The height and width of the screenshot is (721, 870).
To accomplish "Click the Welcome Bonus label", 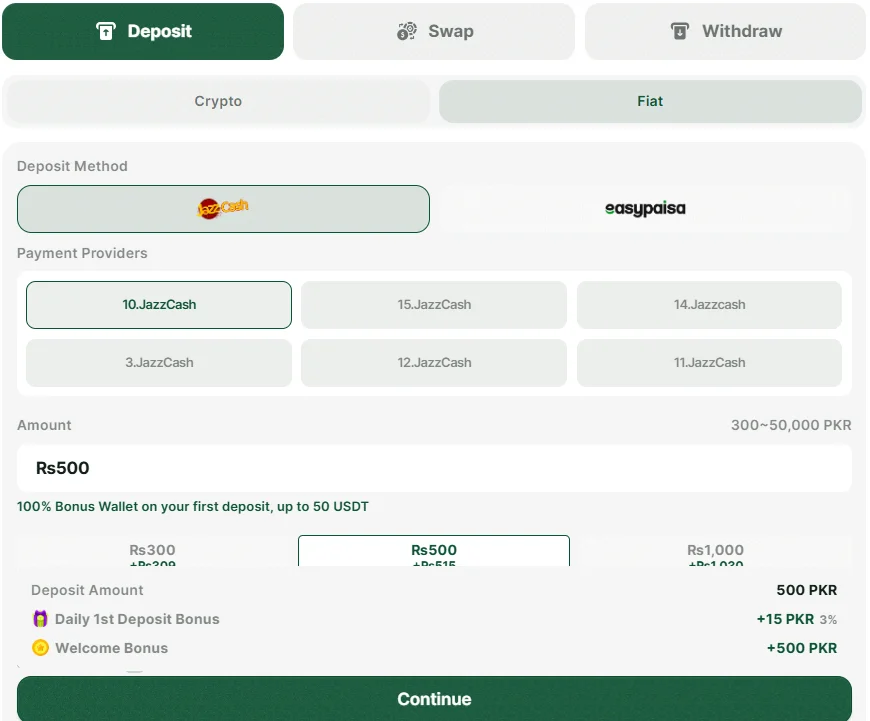I will (x=112, y=648).
